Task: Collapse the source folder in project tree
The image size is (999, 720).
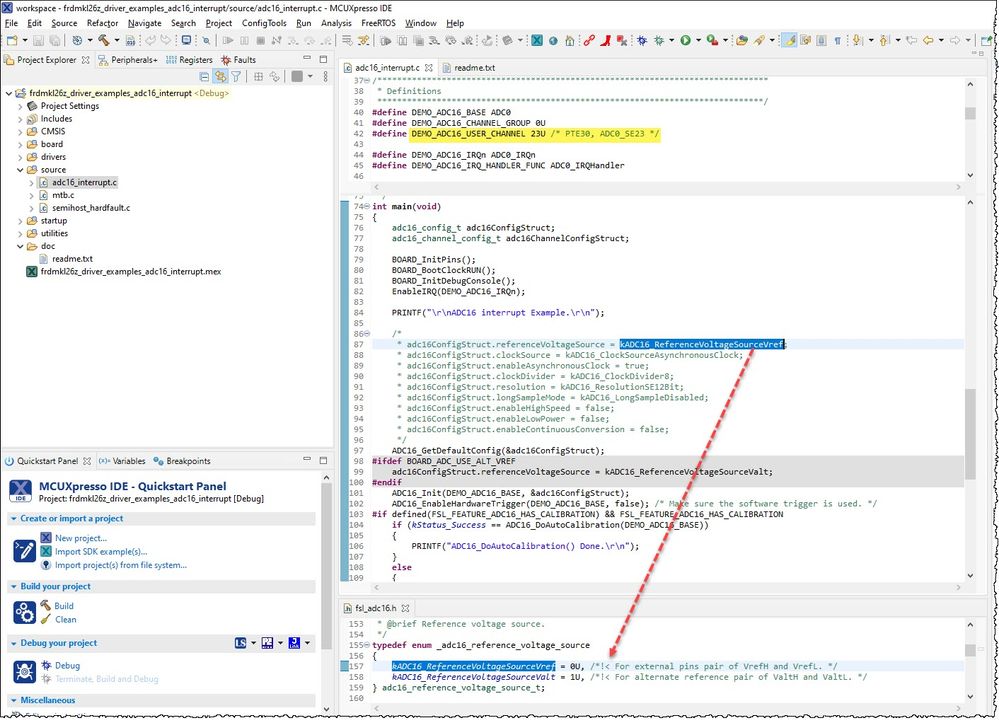Action: click(20, 170)
